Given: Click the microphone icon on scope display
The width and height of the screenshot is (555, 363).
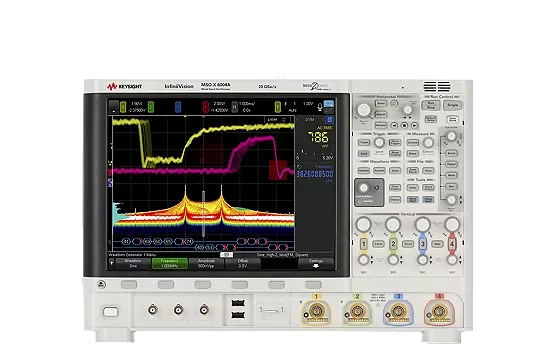Looking at the screenshot, I should pos(320,106).
